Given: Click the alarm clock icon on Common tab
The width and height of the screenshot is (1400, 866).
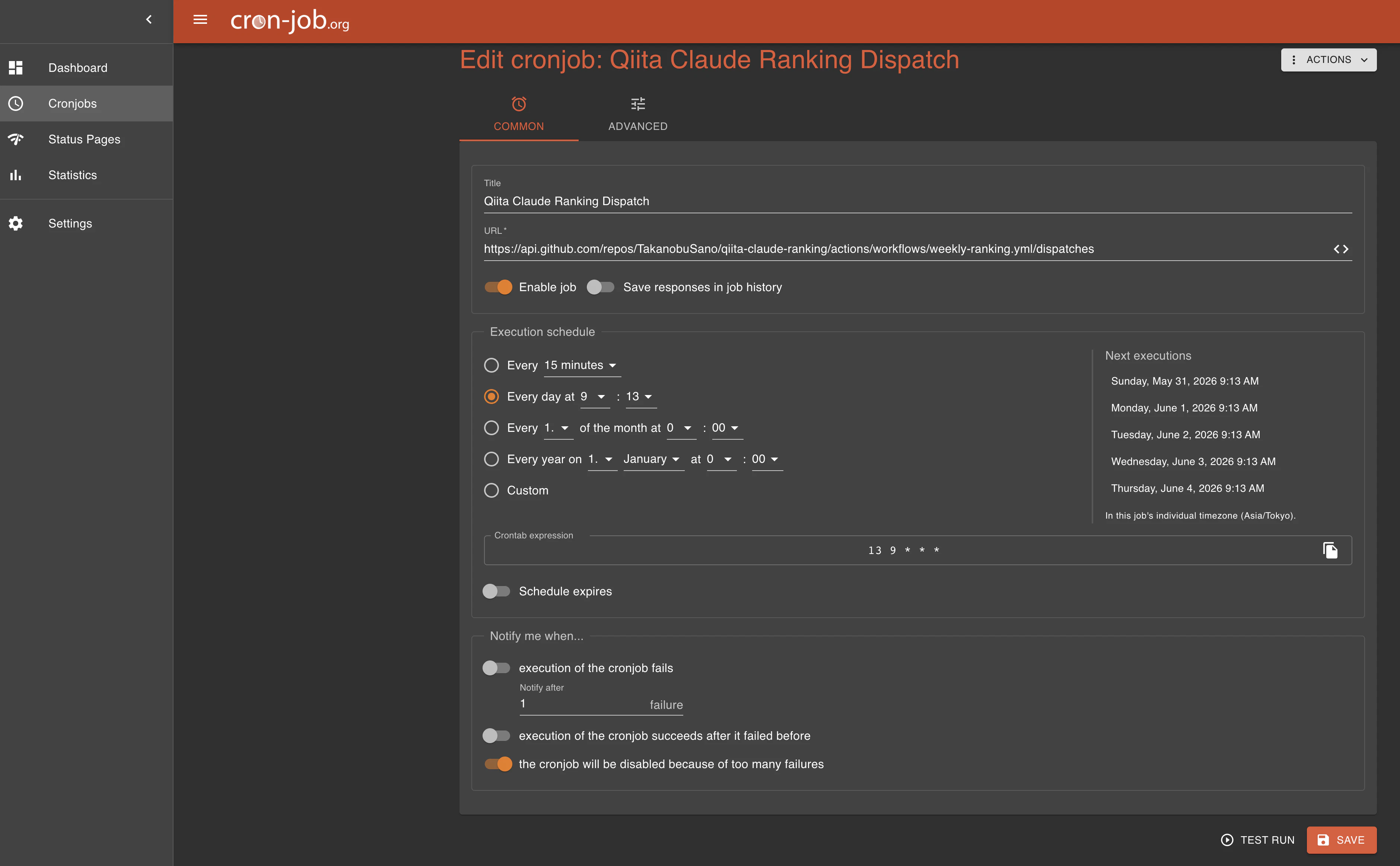Looking at the screenshot, I should (519, 104).
